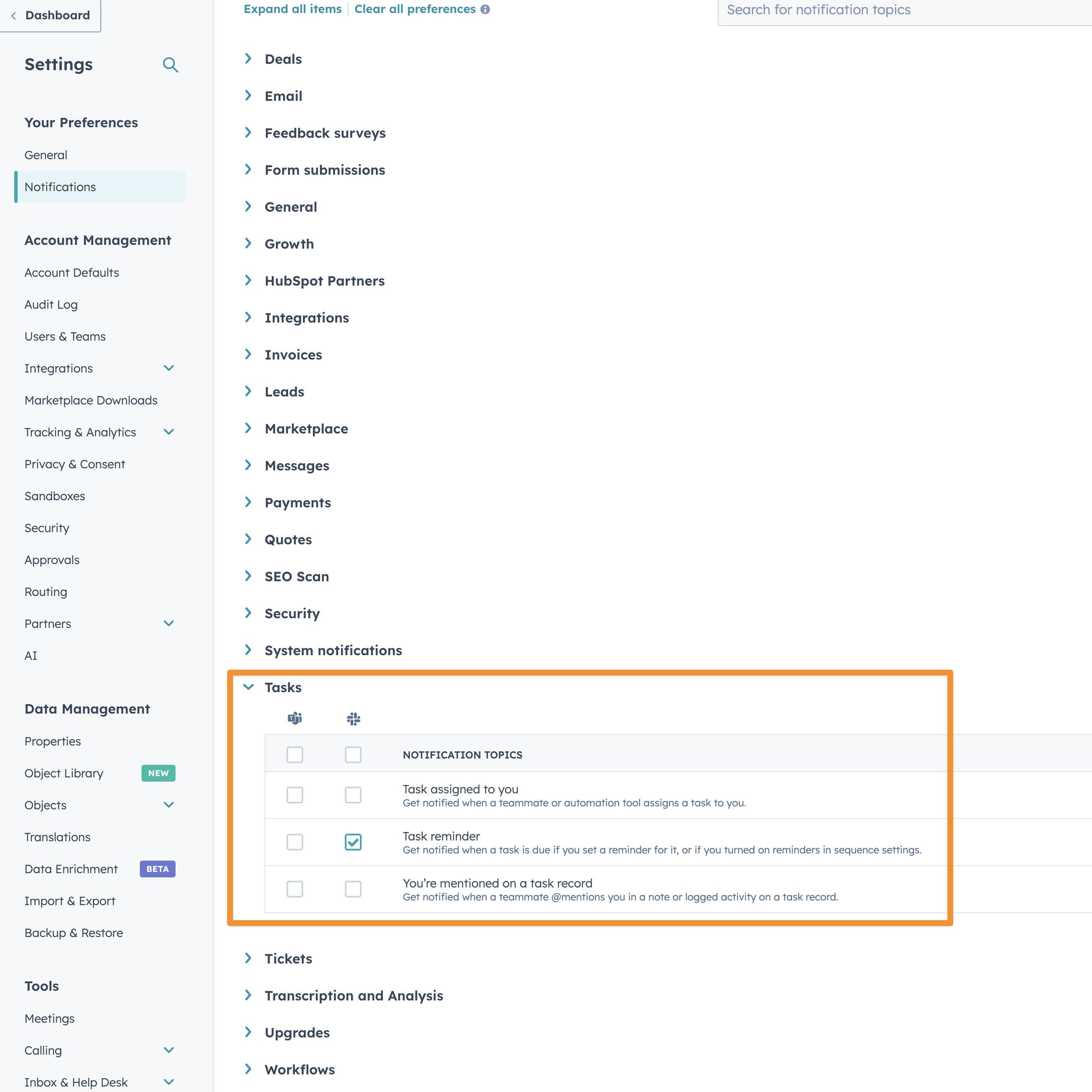Open Users & Teams settings page
Viewport: 1092px width, 1092px height.
click(x=65, y=336)
